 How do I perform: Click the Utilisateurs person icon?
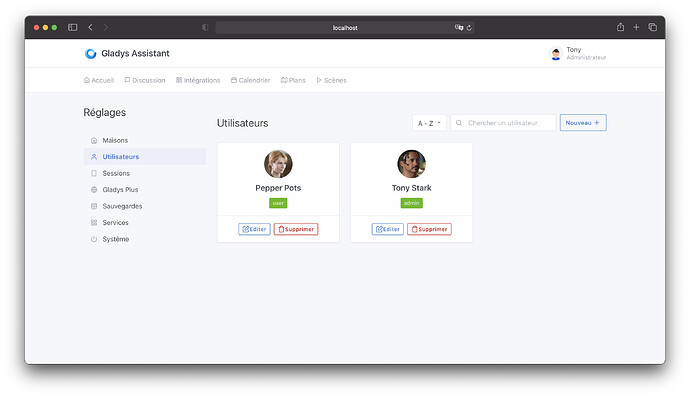pyautogui.click(x=94, y=157)
